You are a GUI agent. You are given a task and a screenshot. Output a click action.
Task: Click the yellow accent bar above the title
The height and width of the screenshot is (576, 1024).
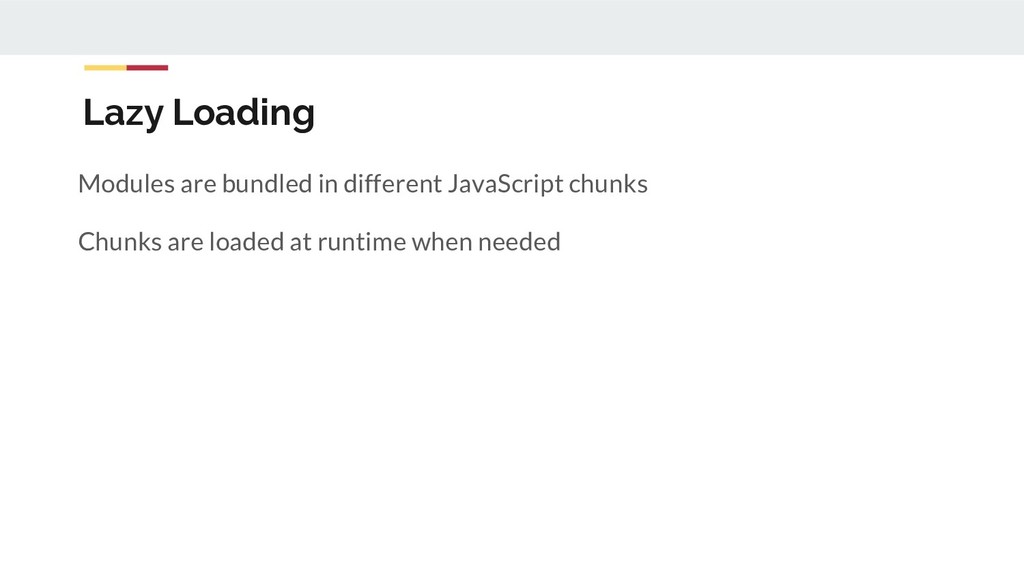tap(105, 68)
